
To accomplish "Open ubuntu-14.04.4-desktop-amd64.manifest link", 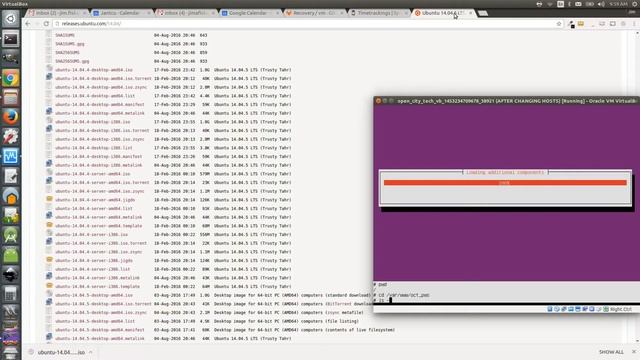I will 100,104.
